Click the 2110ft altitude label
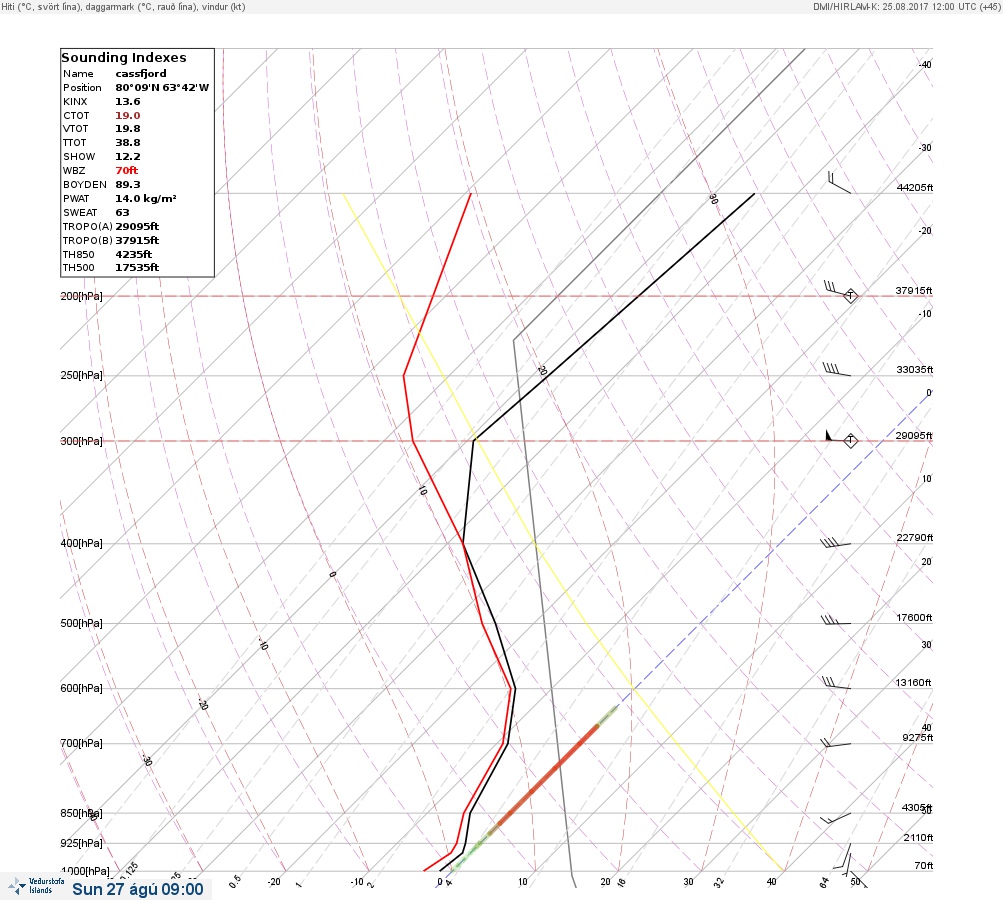This screenshot has height=900, width=1003. point(919,837)
